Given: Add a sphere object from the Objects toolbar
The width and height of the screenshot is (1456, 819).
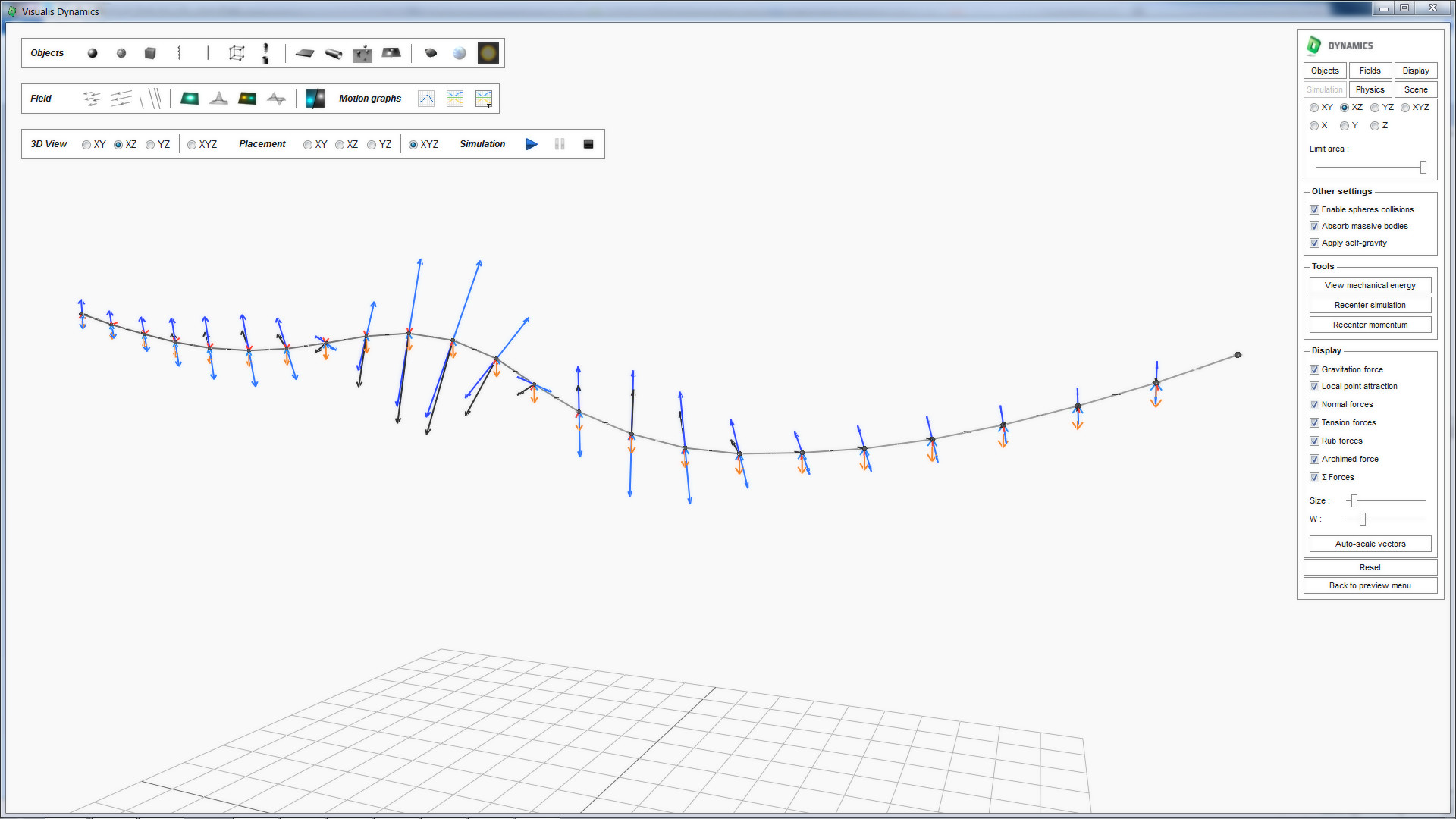Looking at the screenshot, I should (x=93, y=53).
